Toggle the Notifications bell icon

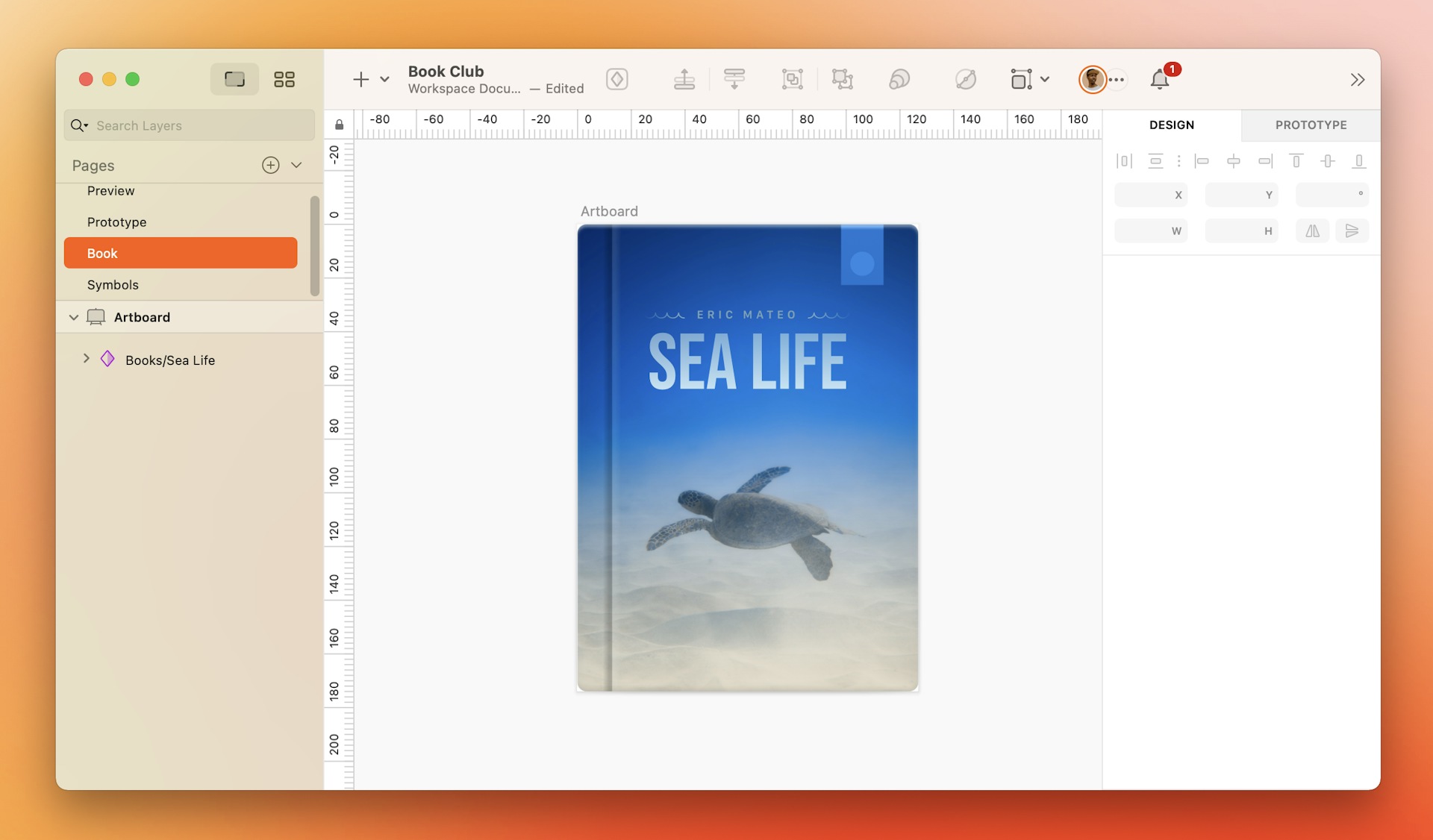(x=1159, y=79)
